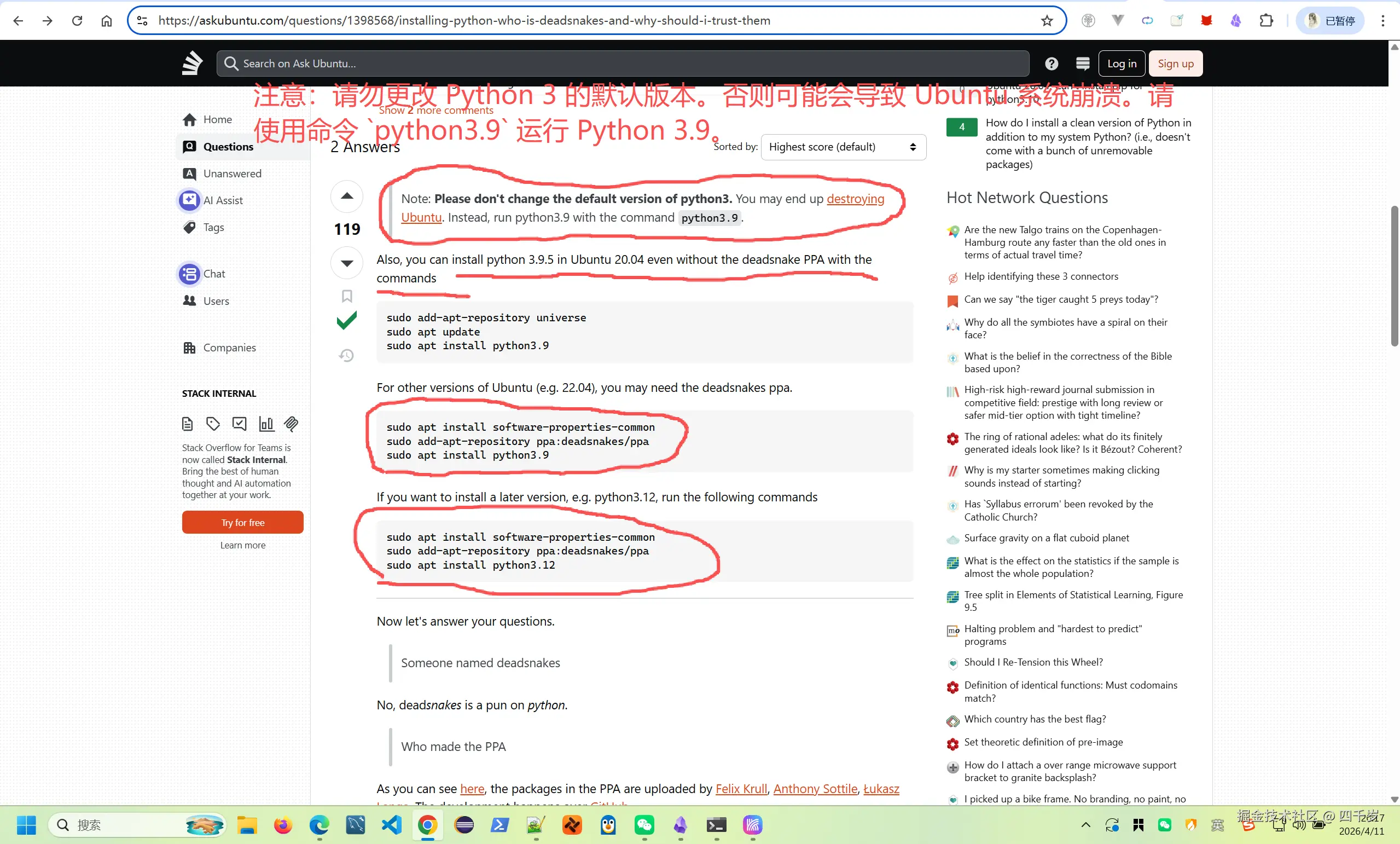
Task: Open the Stack Exchange inbox icon
Action: [x=1082, y=63]
